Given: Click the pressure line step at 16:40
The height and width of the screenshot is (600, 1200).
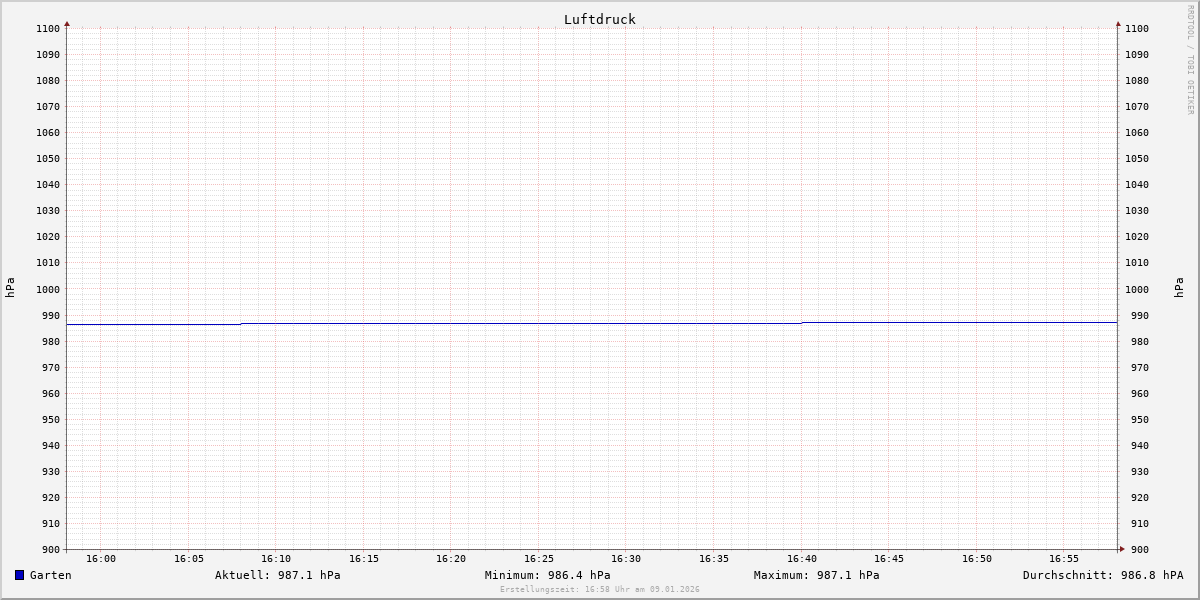Looking at the screenshot, I should [x=802, y=323].
